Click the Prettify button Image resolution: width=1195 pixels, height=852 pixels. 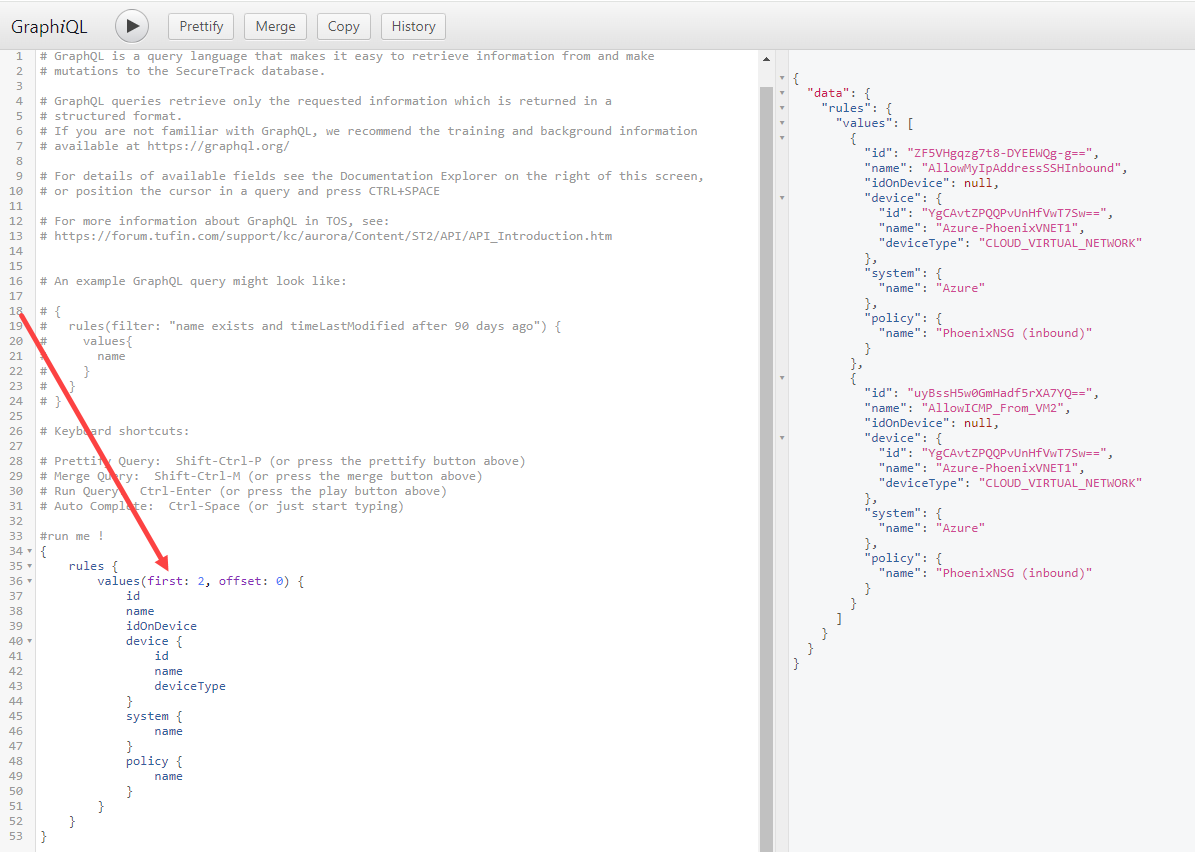(201, 26)
